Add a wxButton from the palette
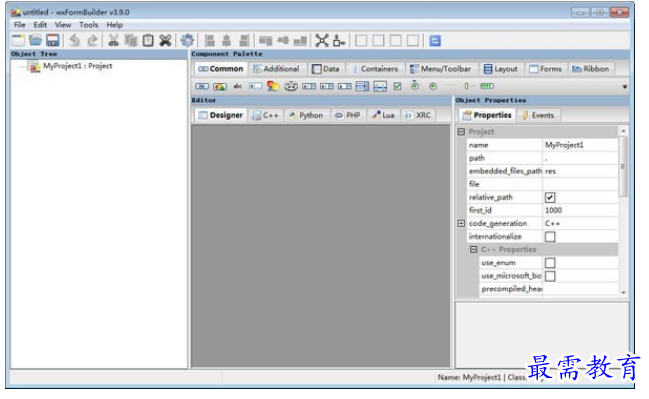 (x=202, y=86)
